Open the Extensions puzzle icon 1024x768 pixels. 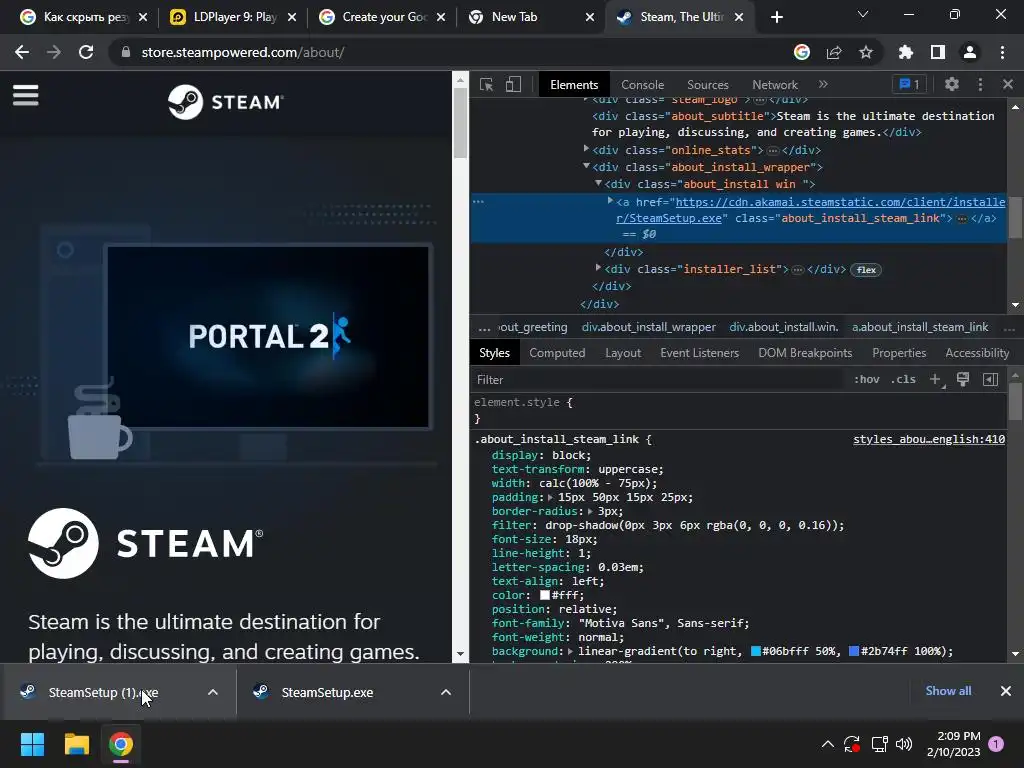pyautogui.click(x=906, y=52)
